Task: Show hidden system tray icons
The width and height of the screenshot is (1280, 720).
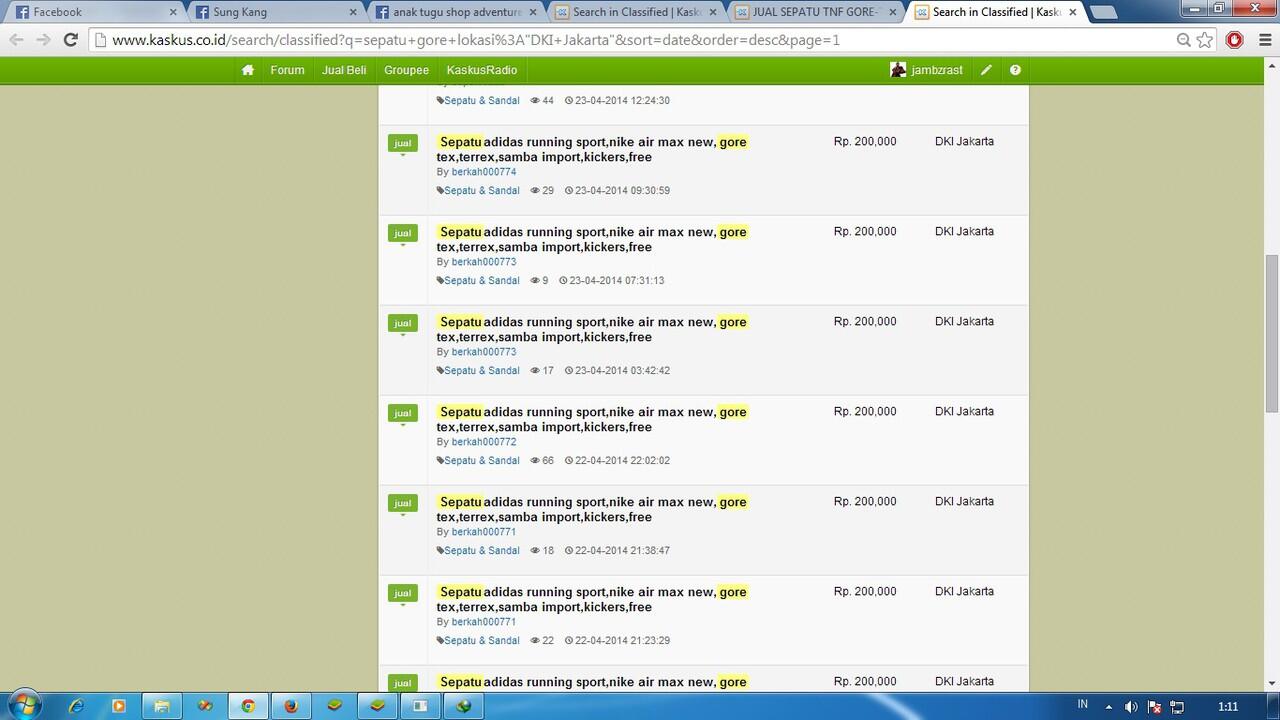Action: [x=1108, y=706]
